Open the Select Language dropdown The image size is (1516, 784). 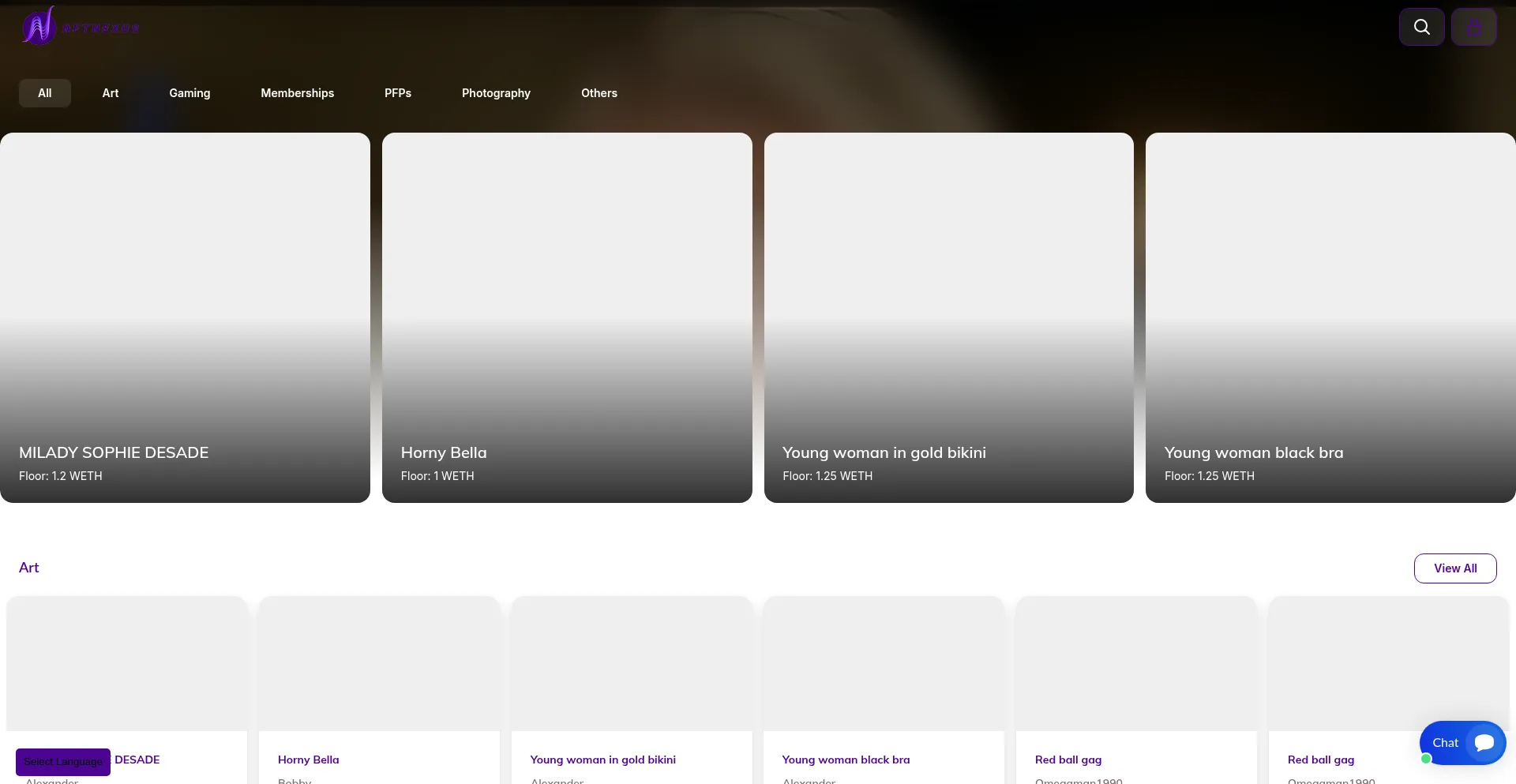tap(63, 762)
